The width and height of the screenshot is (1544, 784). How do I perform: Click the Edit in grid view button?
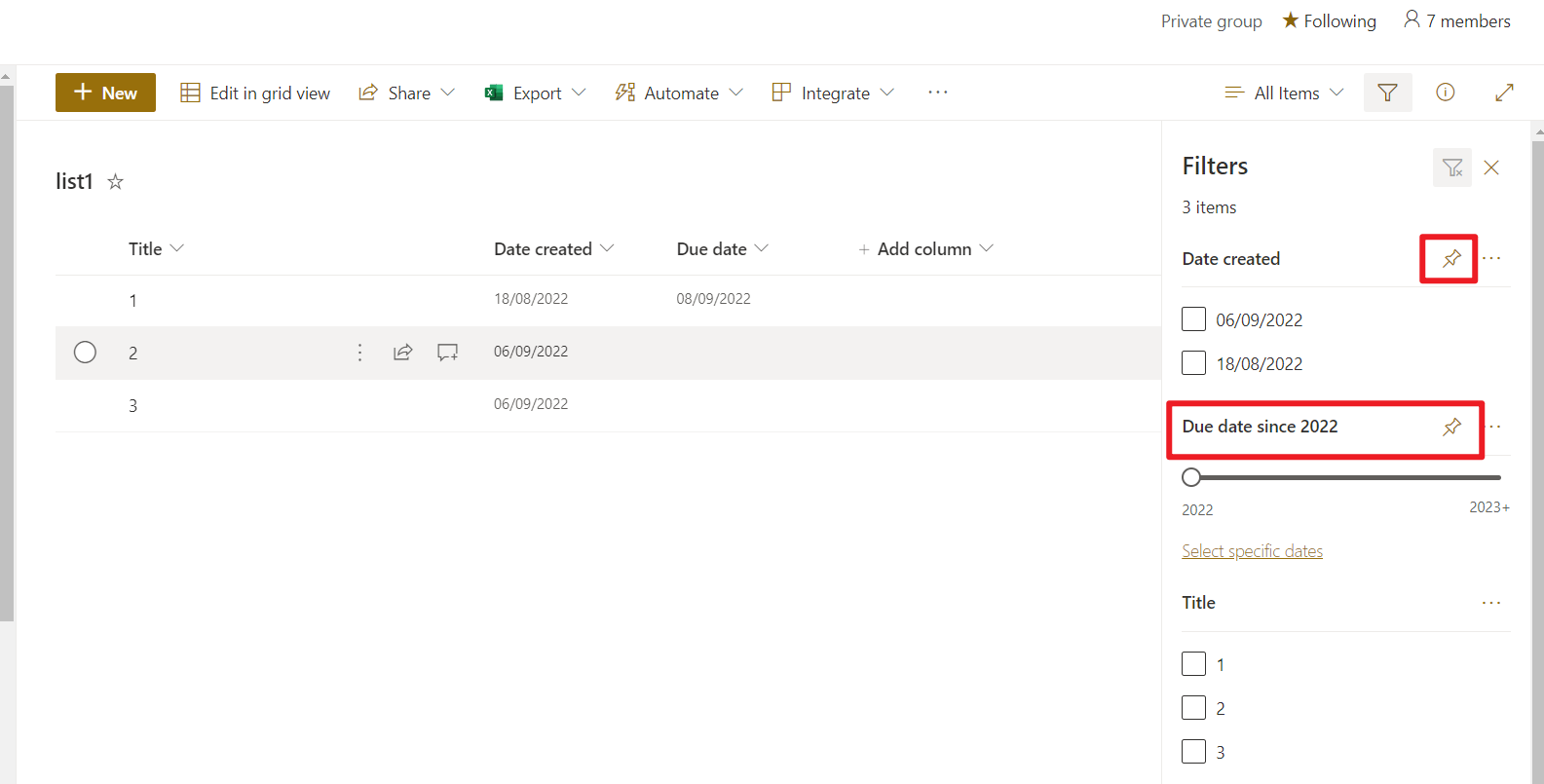pos(255,93)
